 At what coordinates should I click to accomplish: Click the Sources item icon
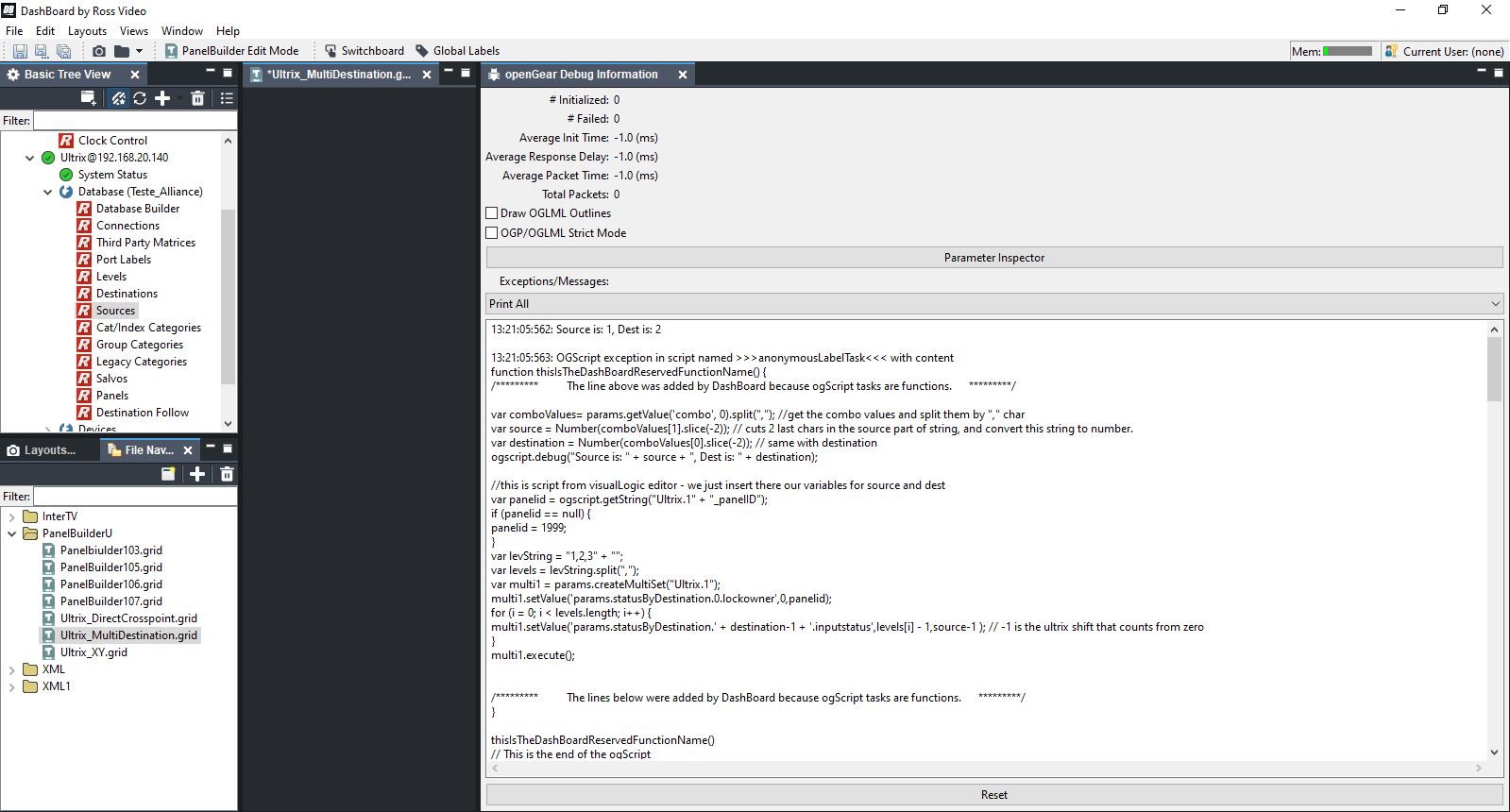84,311
